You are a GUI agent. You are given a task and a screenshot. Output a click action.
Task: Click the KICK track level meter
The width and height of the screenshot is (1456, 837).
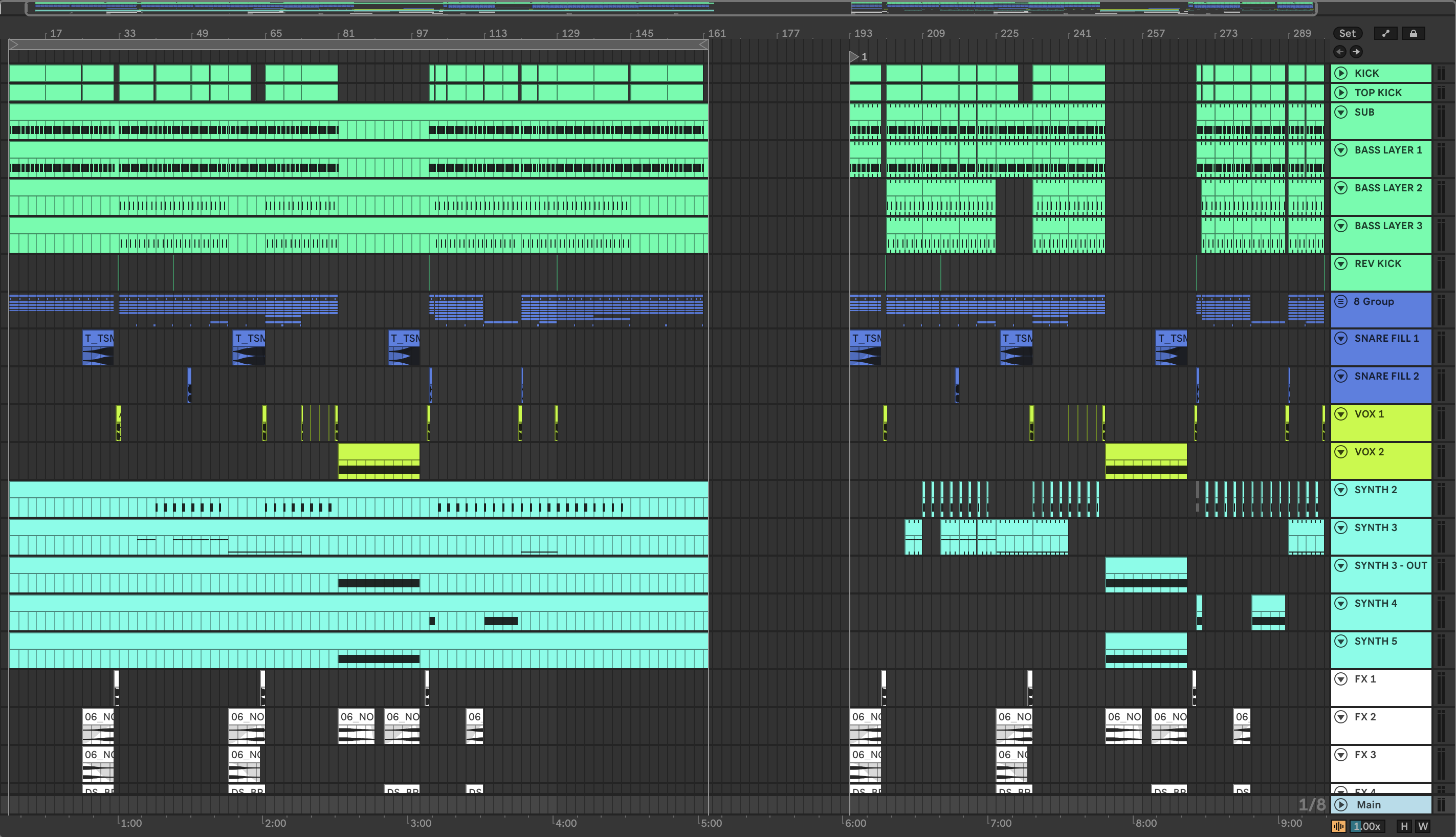(x=1441, y=73)
